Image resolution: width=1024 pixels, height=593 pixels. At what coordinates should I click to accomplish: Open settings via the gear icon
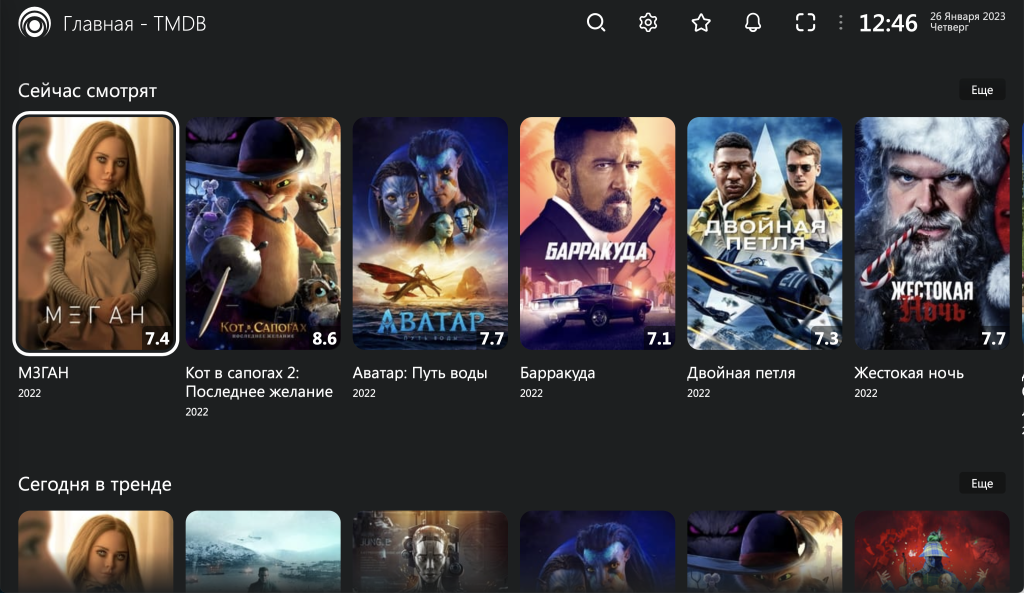648,23
